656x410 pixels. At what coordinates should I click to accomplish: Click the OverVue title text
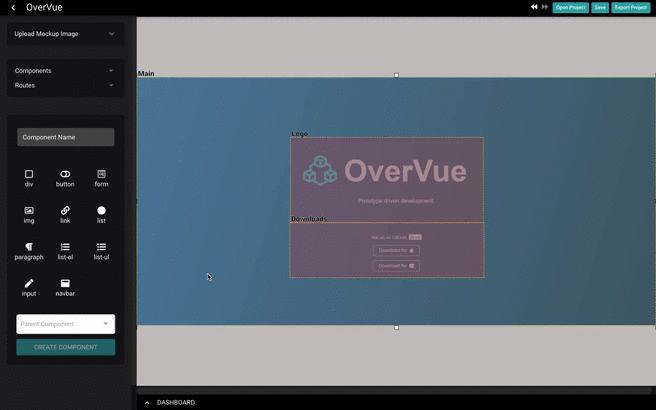[x=44, y=8]
